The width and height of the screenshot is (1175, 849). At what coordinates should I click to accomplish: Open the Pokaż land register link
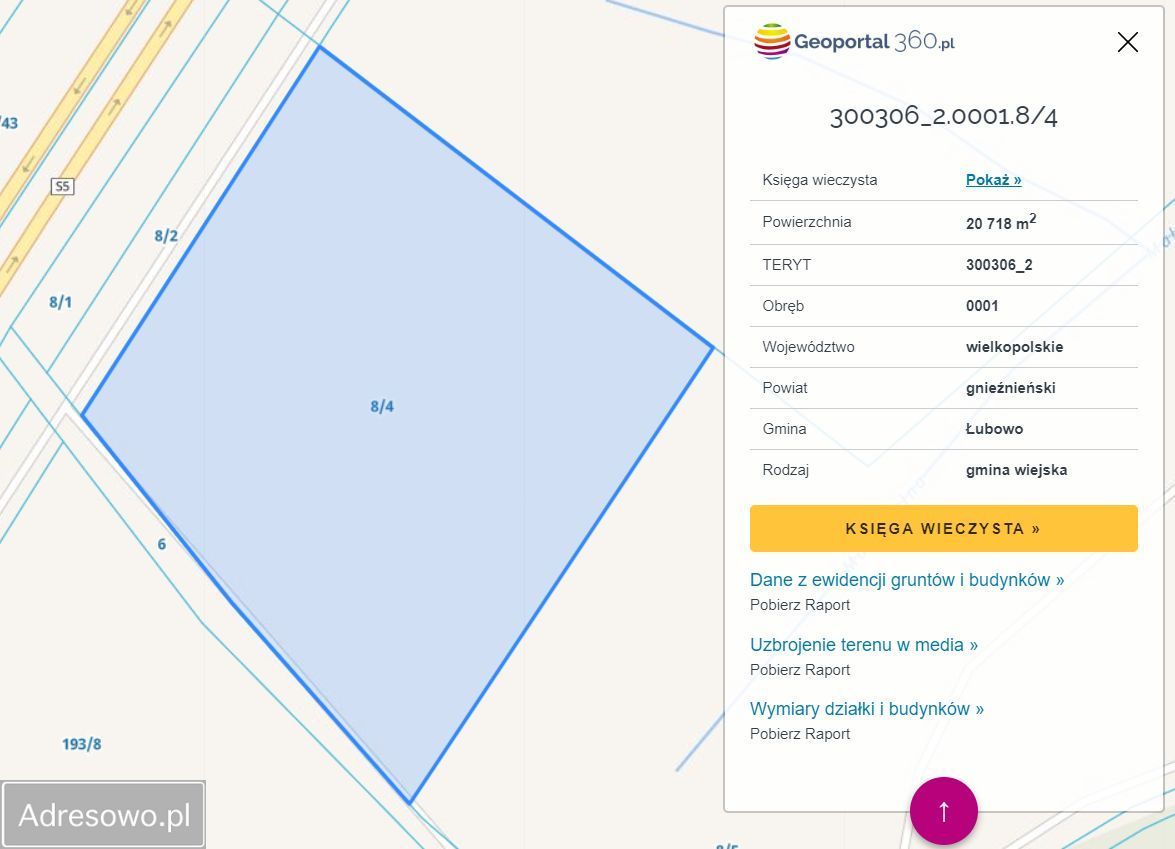pyautogui.click(x=993, y=180)
